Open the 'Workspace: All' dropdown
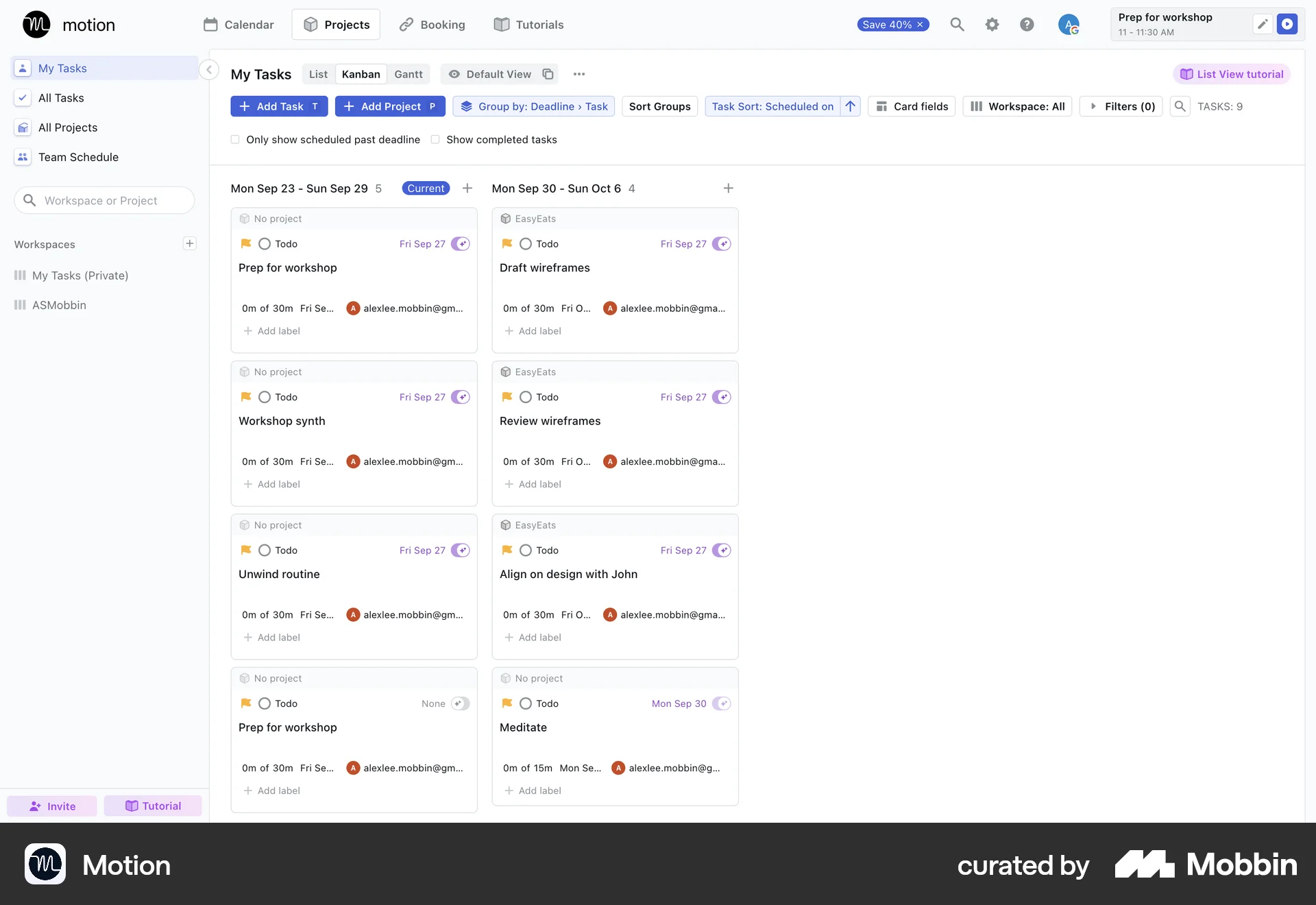Screen dimensions: 1316x905 (1016, 106)
